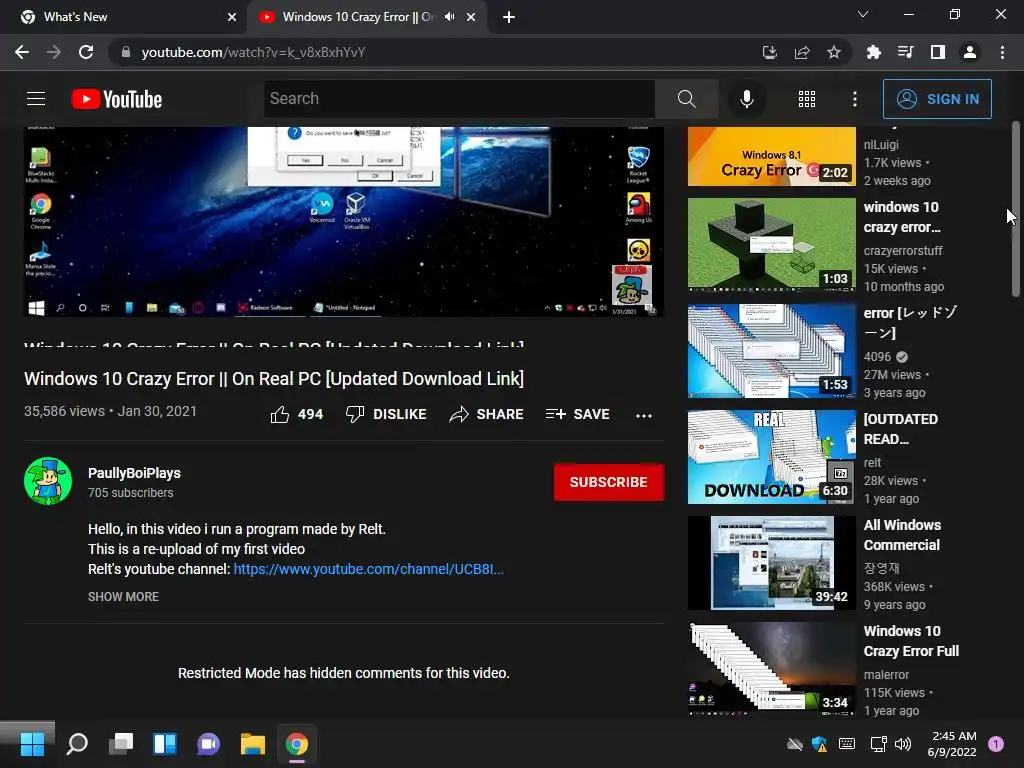
Task: Open PaullyBoiPlays channel name link
Action: tap(135, 473)
